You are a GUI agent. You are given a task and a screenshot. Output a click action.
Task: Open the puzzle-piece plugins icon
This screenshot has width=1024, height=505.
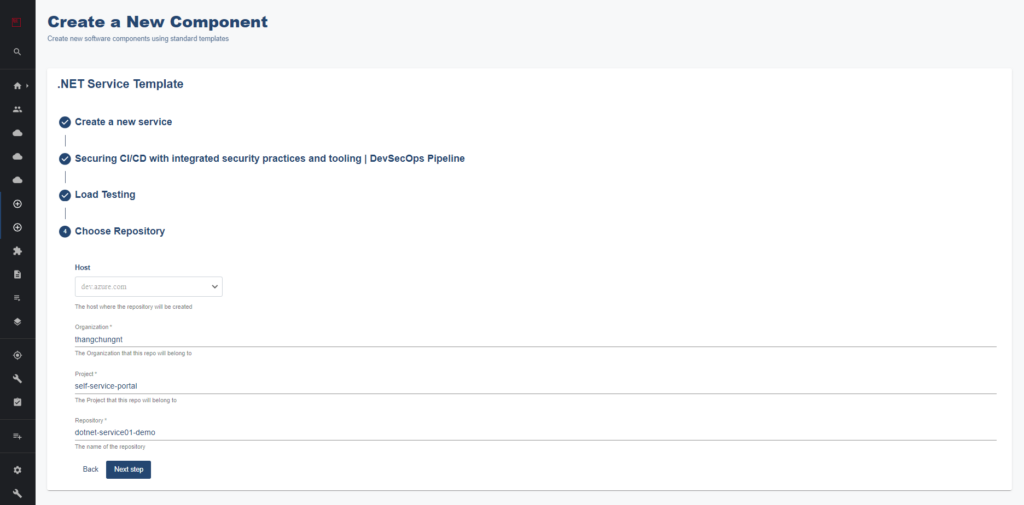(17, 251)
